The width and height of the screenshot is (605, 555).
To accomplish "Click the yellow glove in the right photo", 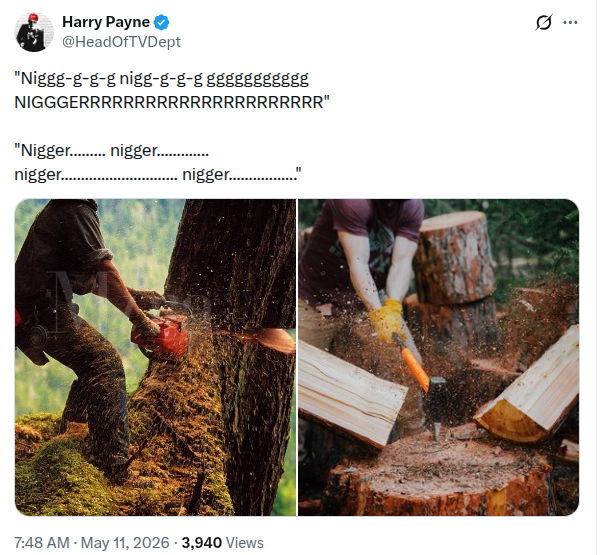I will click(387, 320).
